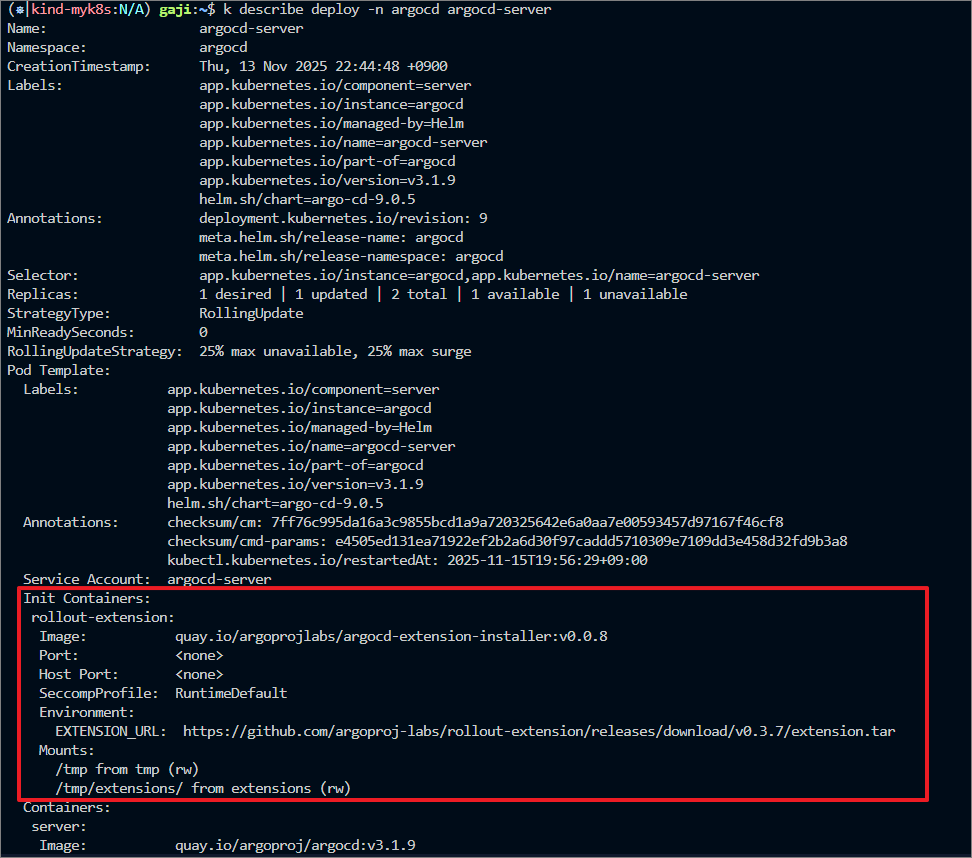
Task: Click the CreationTimestamp value 'Thu, 13 Nov 2025 22:44:48 +0900'
Action: click(323, 66)
